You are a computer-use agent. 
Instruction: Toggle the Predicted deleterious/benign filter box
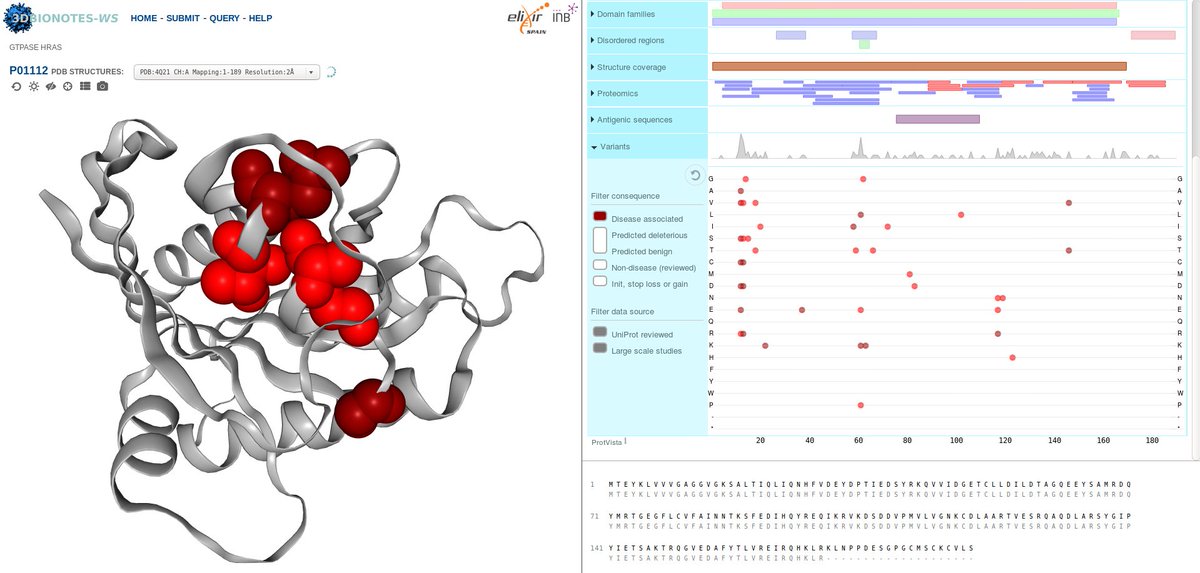(x=600, y=240)
